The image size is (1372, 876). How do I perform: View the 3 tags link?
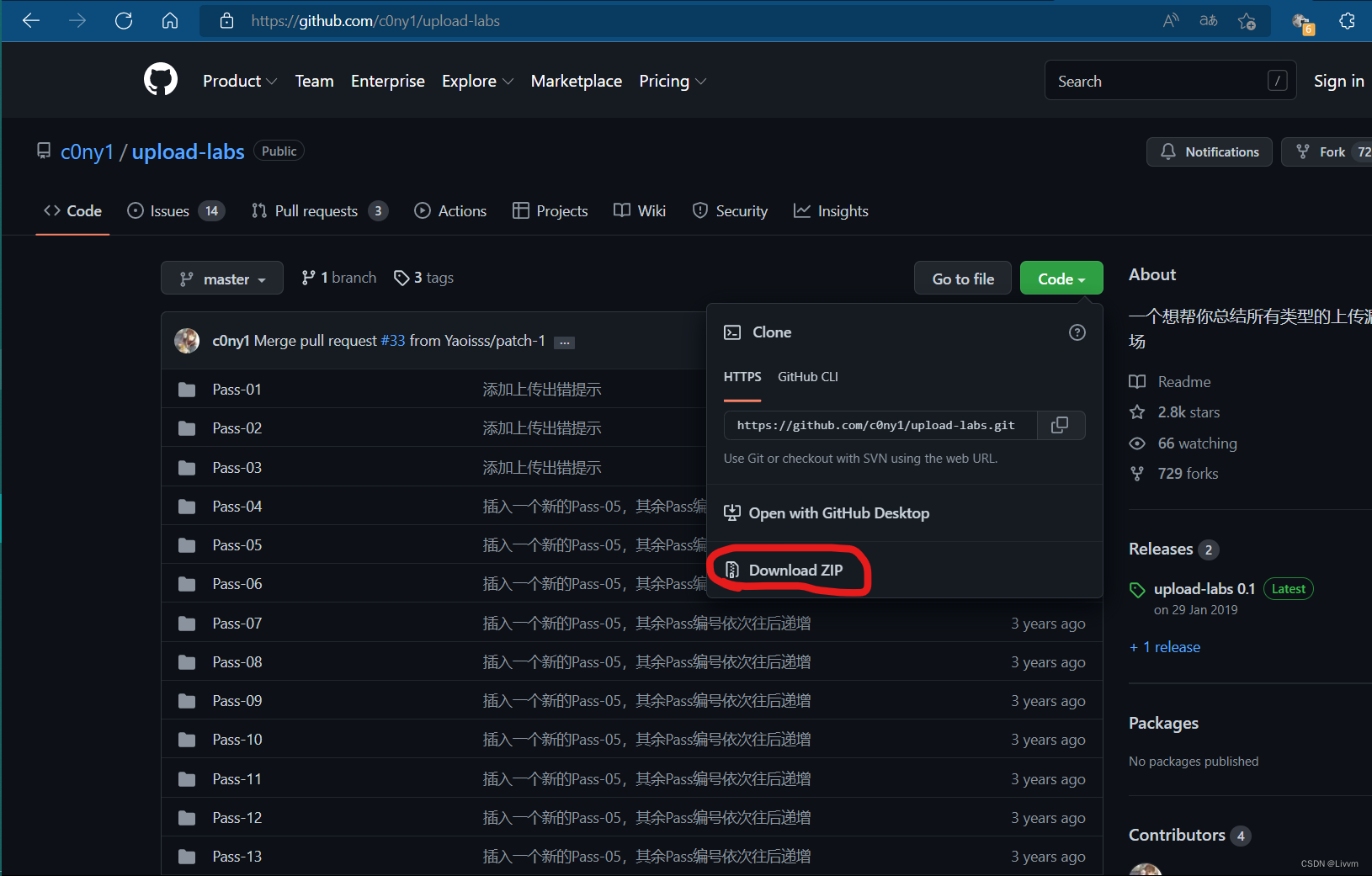click(424, 278)
